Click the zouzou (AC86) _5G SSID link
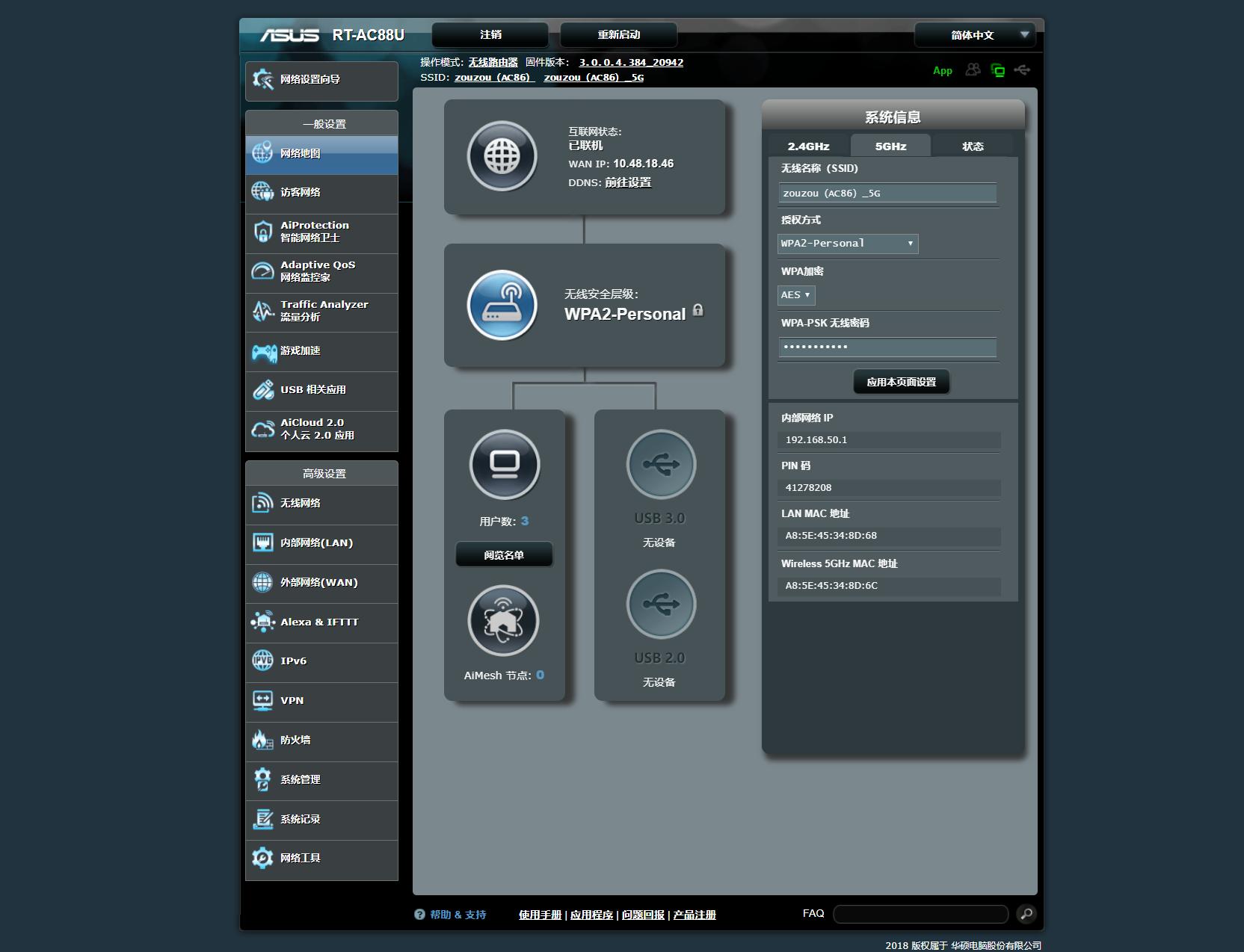The width and height of the screenshot is (1244, 952). click(594, 78)
